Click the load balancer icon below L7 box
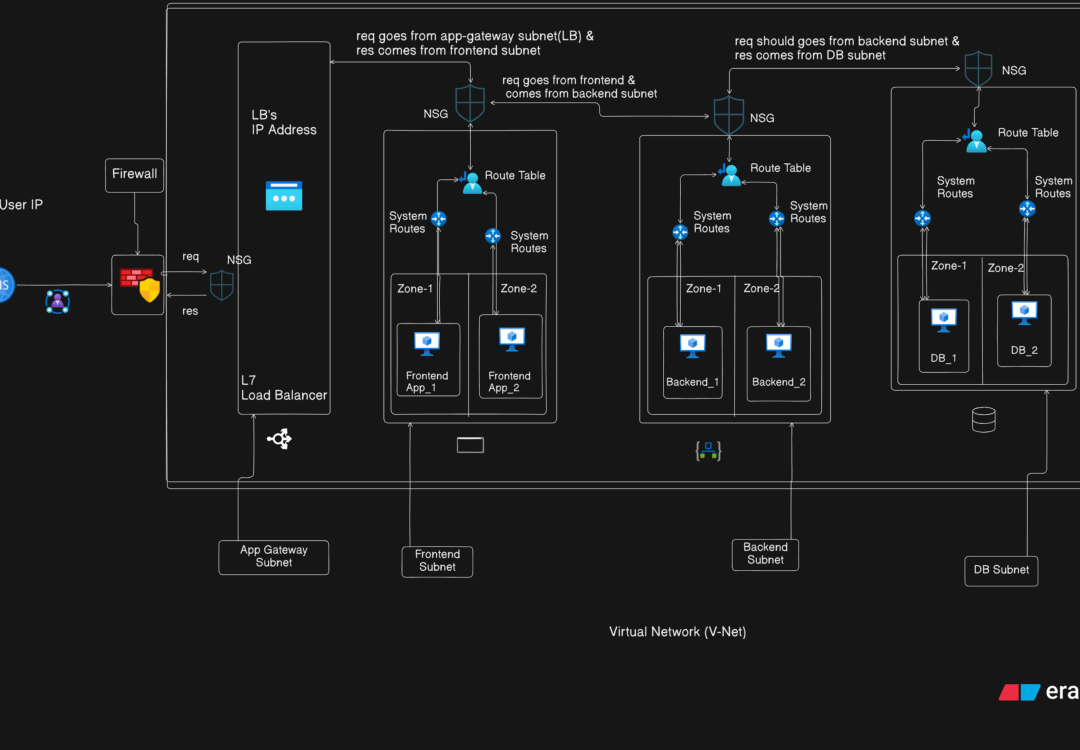Screen dimensions: 1080x750 [280, 438]
